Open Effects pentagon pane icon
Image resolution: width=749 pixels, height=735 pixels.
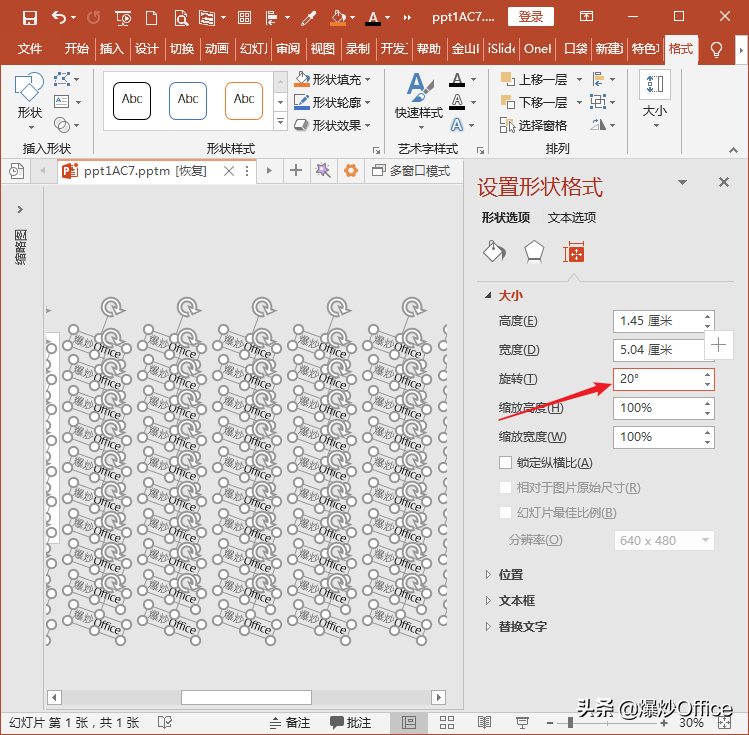click(x=534, y=252)
